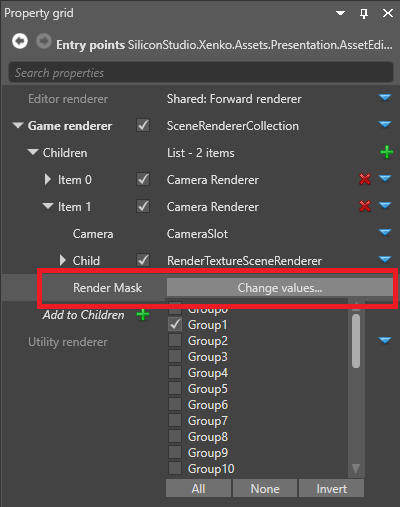Check the Group6 checkbox
400x507 pixels.
[175, 404]
